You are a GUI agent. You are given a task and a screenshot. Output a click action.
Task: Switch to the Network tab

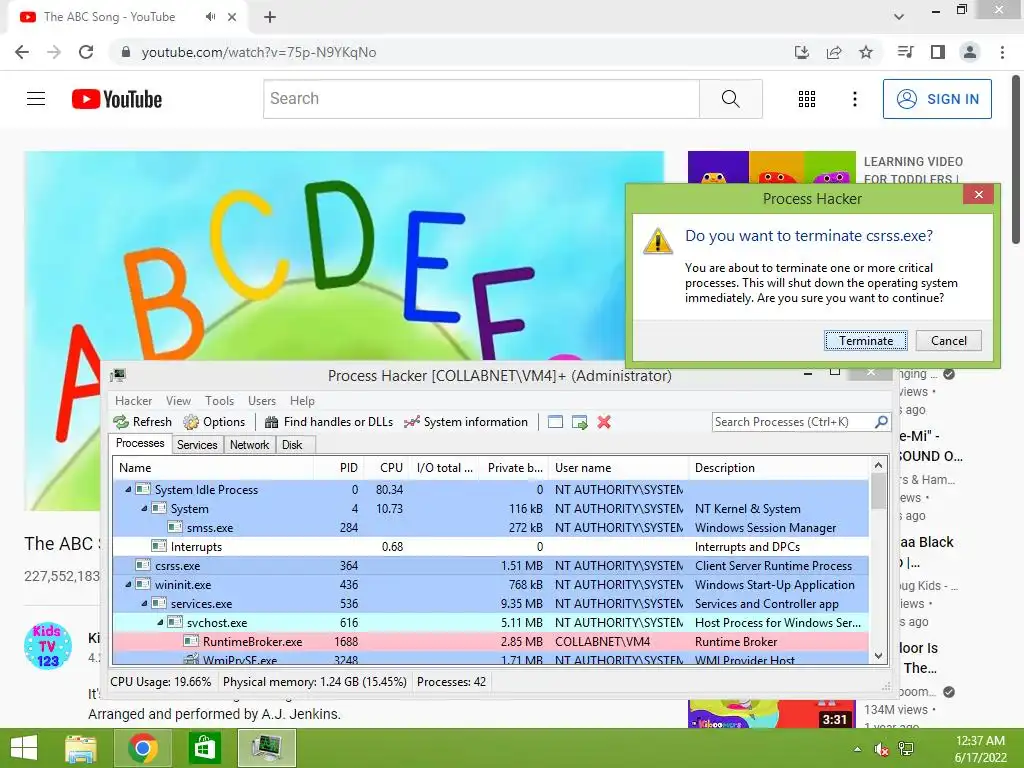tap(249, 445)
